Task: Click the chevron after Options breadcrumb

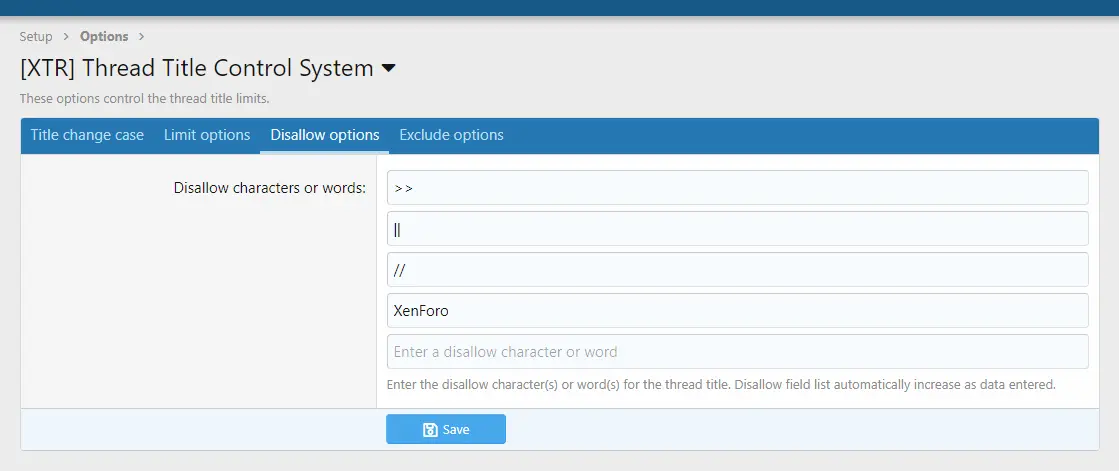Action: coord(141,36)
